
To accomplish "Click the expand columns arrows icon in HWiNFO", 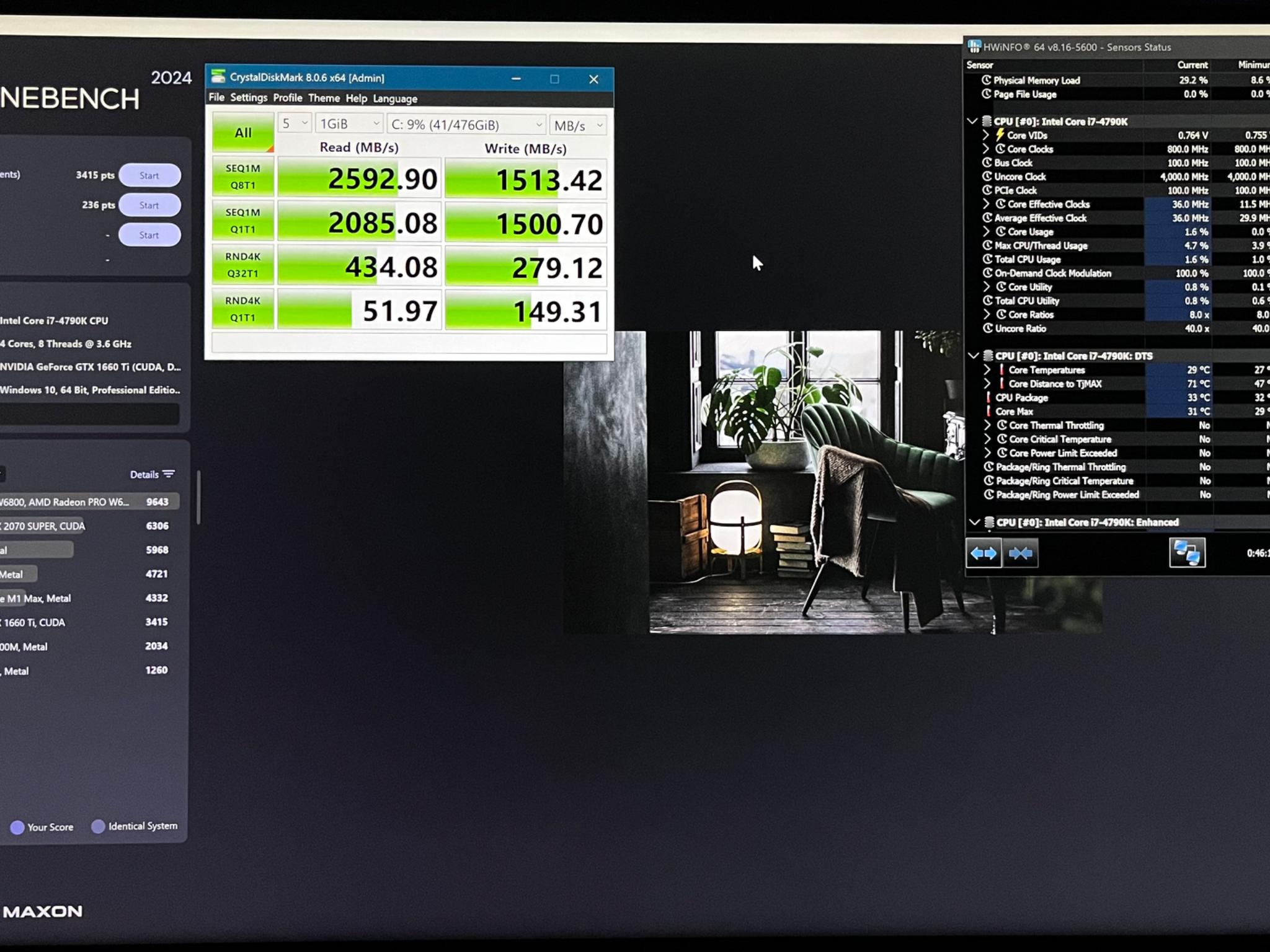I will click(984, 553).
